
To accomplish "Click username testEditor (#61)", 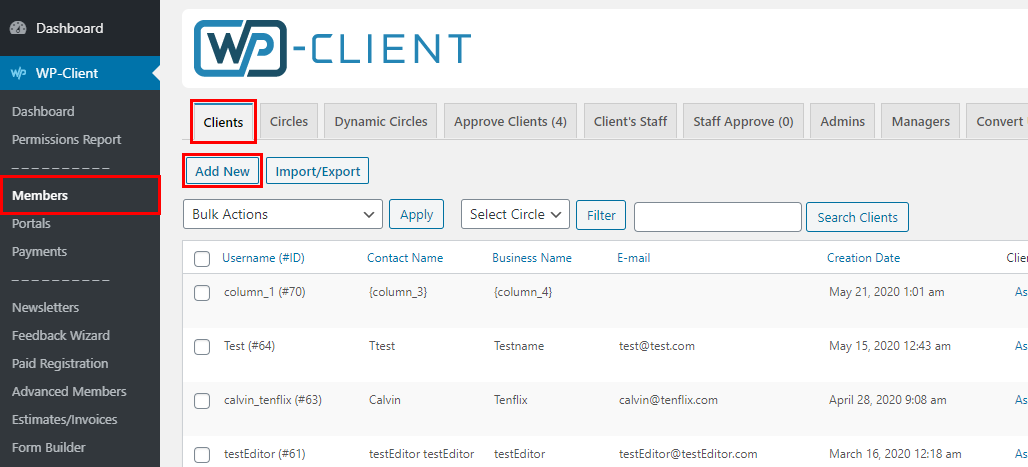I will coord(264,453).
